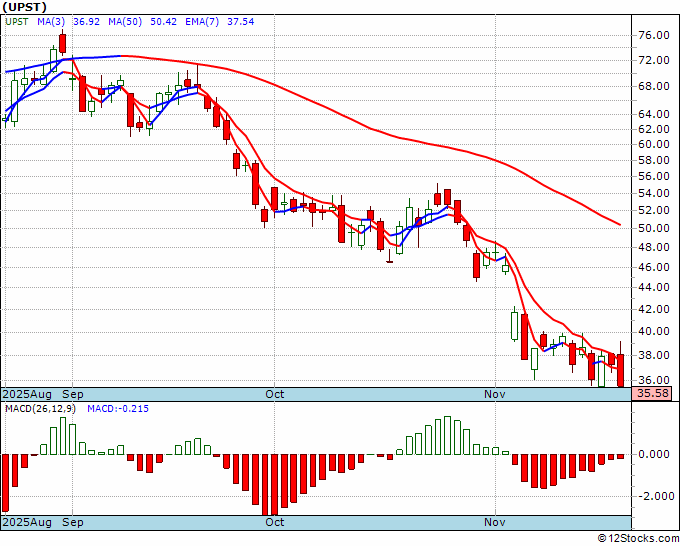Click the EMA(7) value 37.54

coord(241,22)
